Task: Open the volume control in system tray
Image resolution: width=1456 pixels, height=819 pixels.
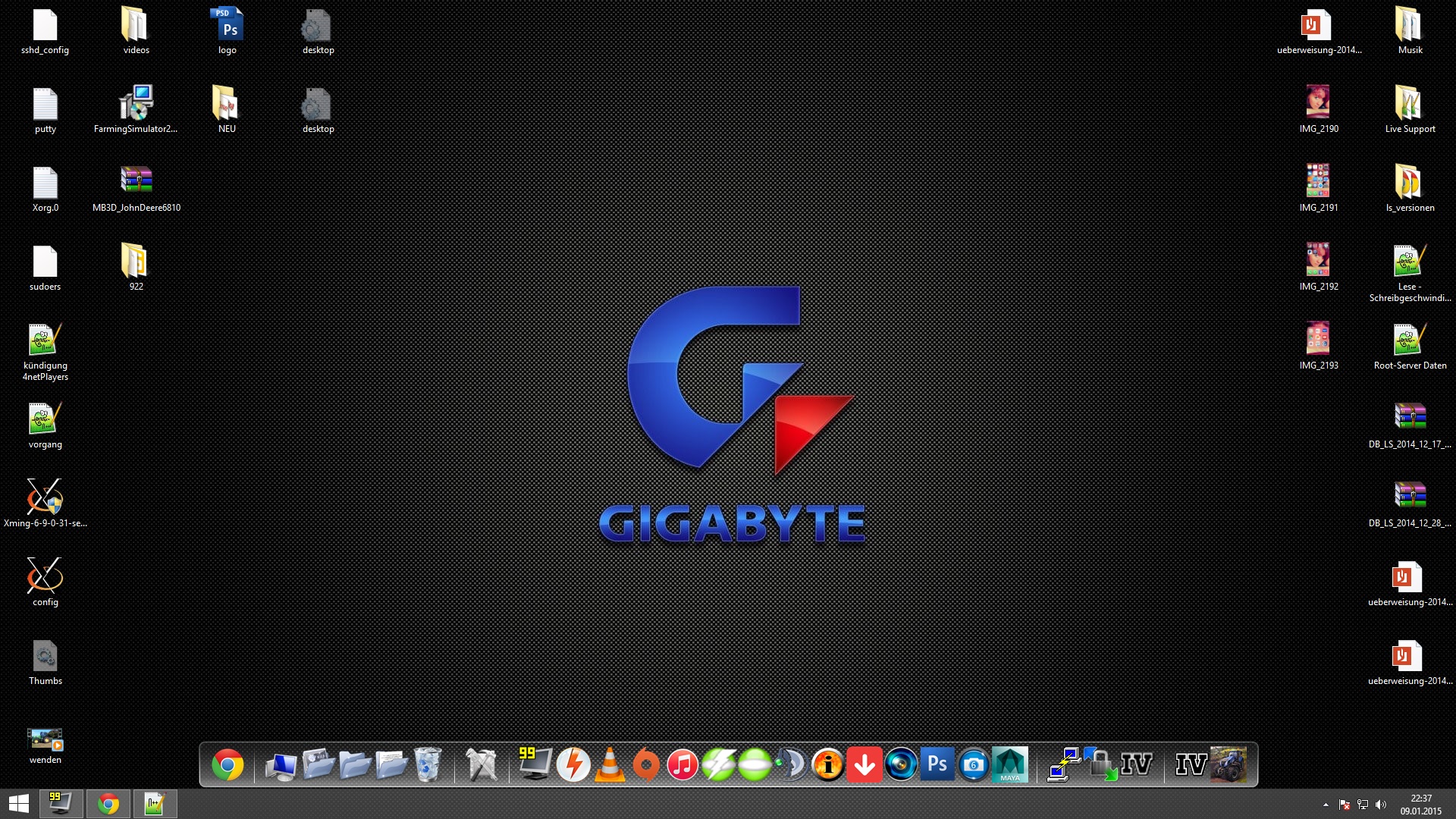Action: [x=1381, y=805]
